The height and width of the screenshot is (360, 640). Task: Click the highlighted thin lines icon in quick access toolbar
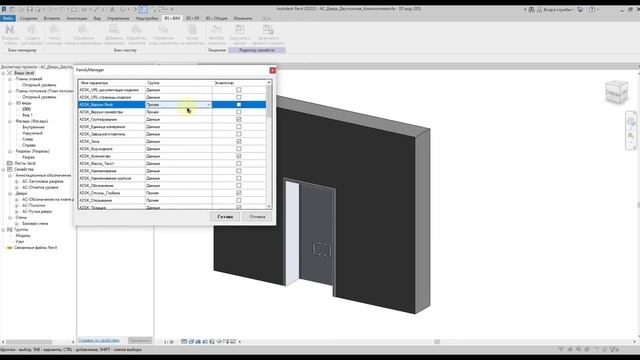(x=143, y=9)
